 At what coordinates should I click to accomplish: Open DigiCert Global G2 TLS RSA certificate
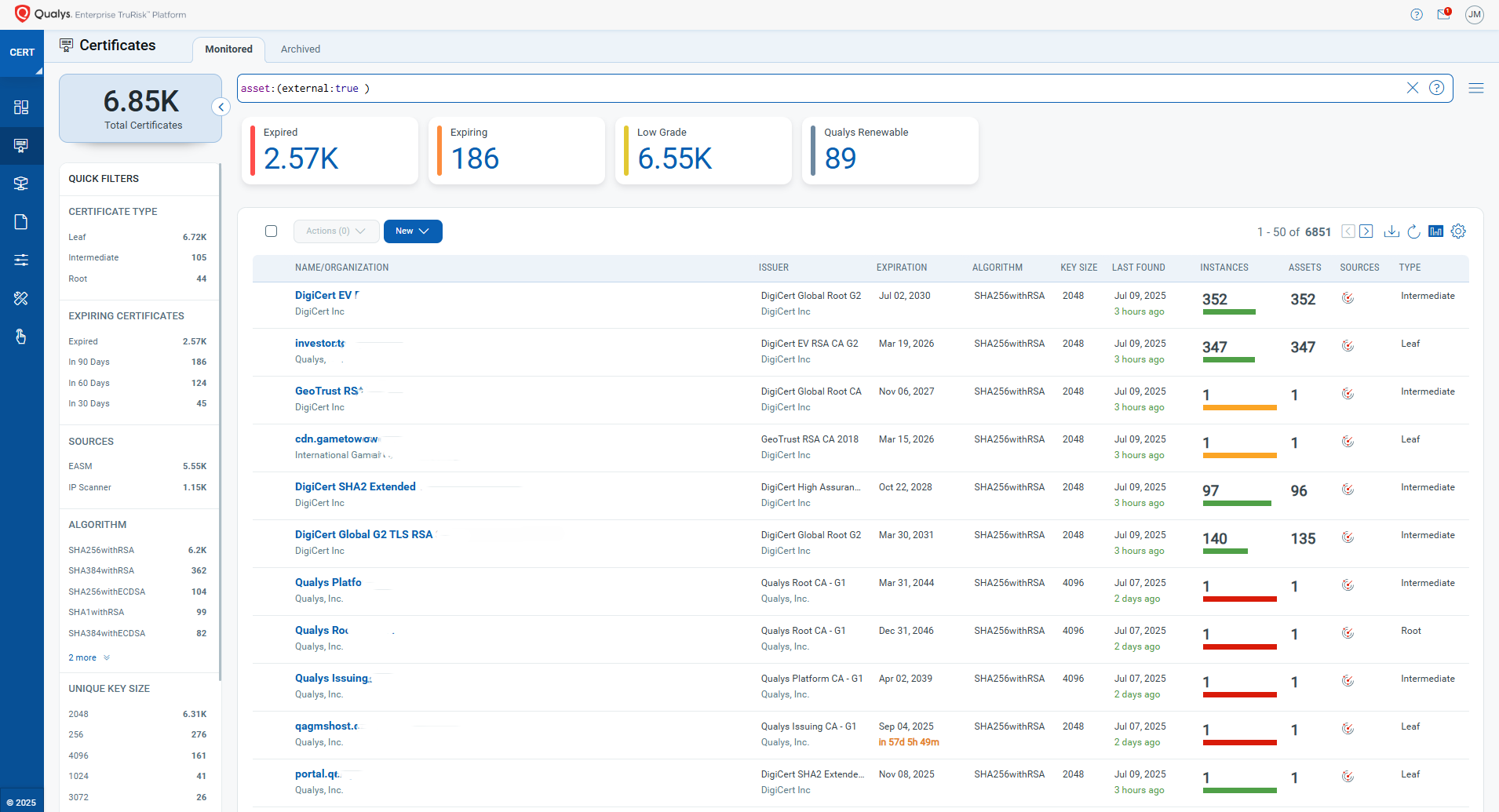[x=364, y=534]
